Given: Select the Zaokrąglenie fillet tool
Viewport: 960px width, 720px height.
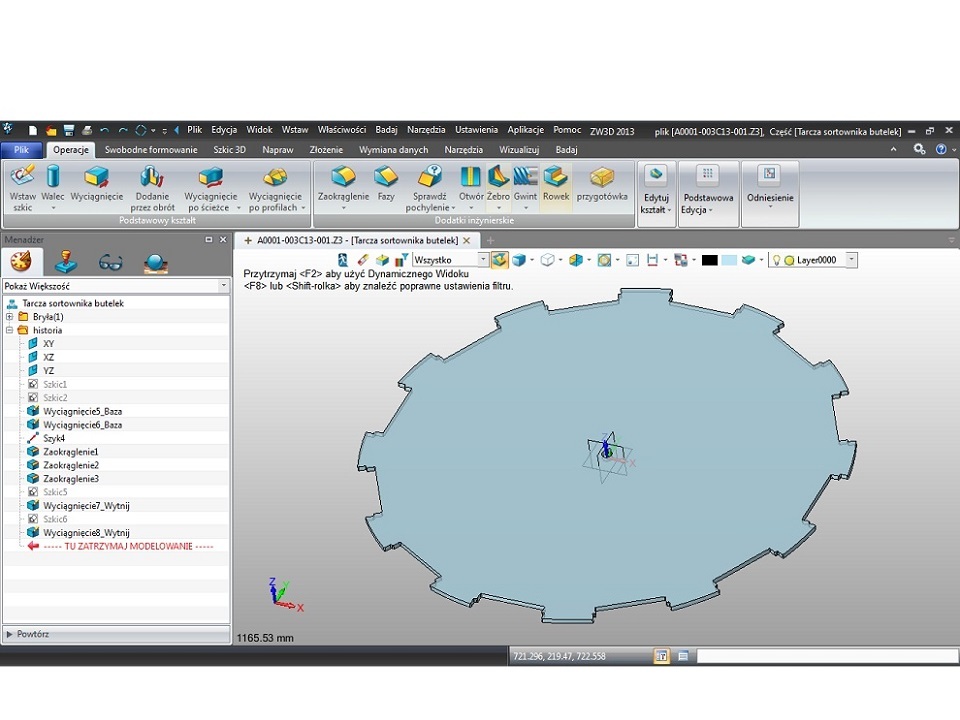Looking at the screenshot, I should [343, 184].
